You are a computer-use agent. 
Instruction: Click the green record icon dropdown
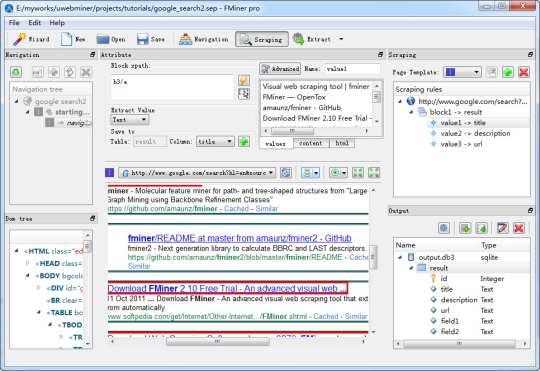coord(338,173)
